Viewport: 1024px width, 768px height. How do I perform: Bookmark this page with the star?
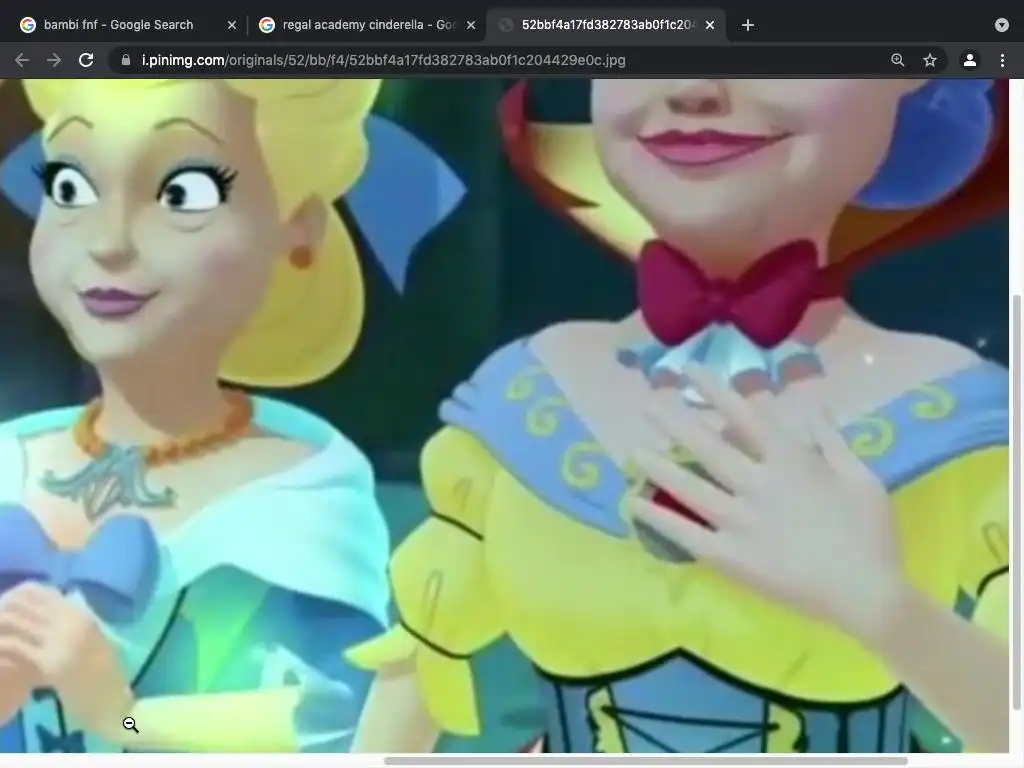coord(930,60)
